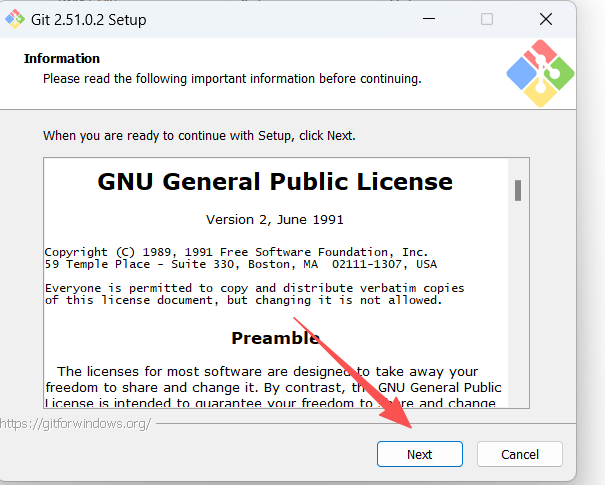Click 'of this license document' line
The width and height of the screenshot is (605, 485).
[243, 300]
